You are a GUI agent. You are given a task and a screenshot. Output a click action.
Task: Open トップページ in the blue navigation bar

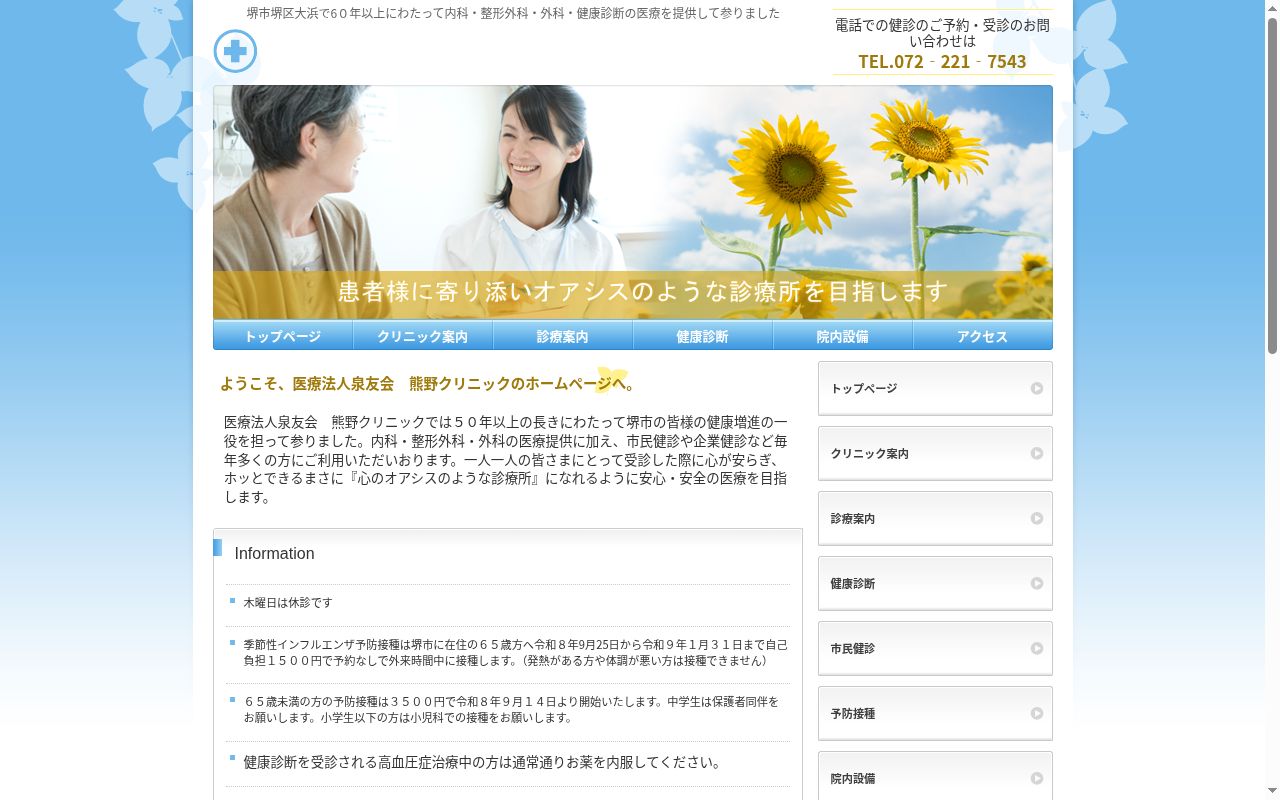(283, 336)
